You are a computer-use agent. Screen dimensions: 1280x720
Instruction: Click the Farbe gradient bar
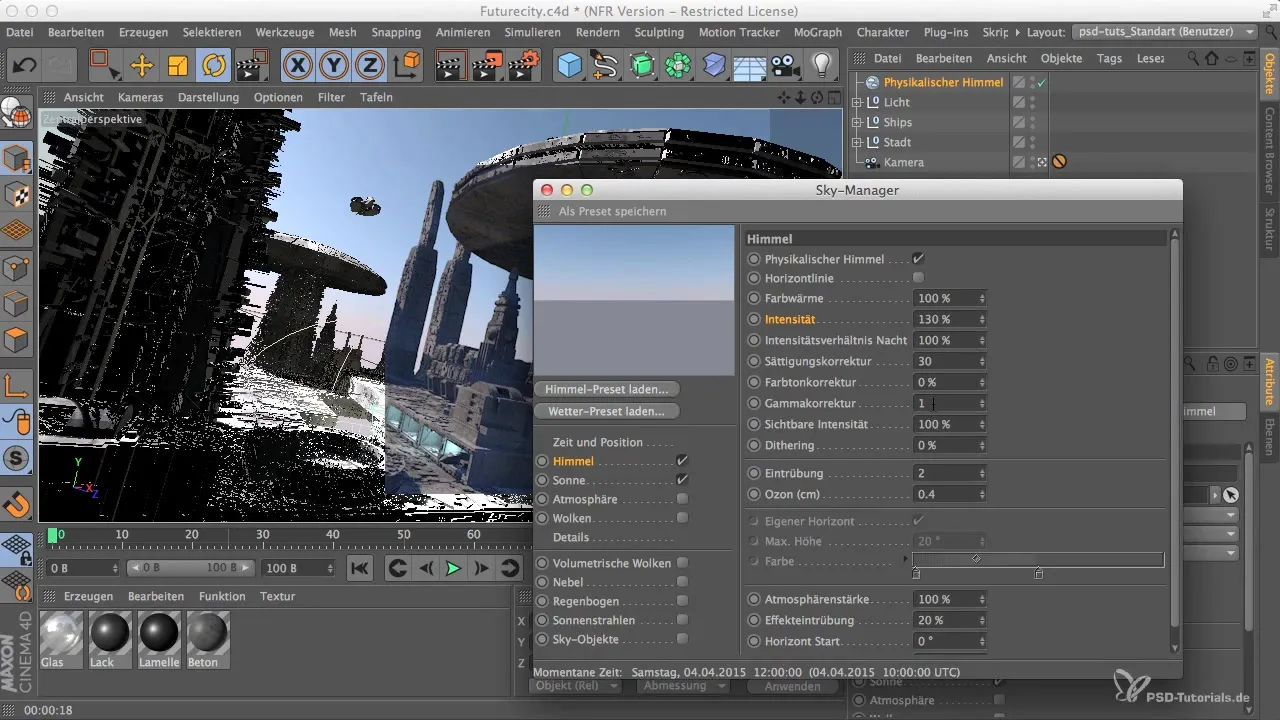(x=1038, y=560)
